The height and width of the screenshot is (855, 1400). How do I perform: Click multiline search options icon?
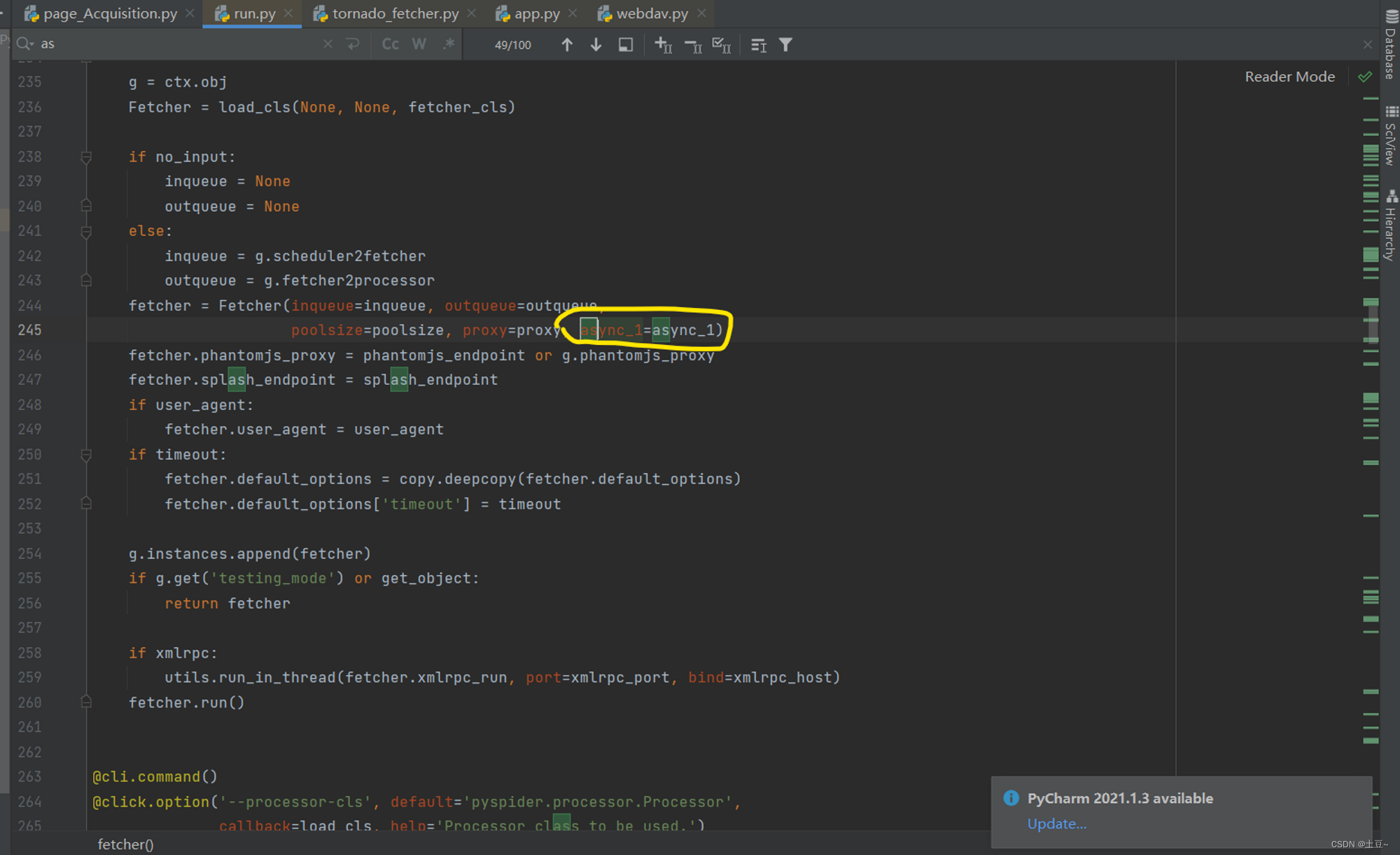pyautogui.click(x=758, y=45)
